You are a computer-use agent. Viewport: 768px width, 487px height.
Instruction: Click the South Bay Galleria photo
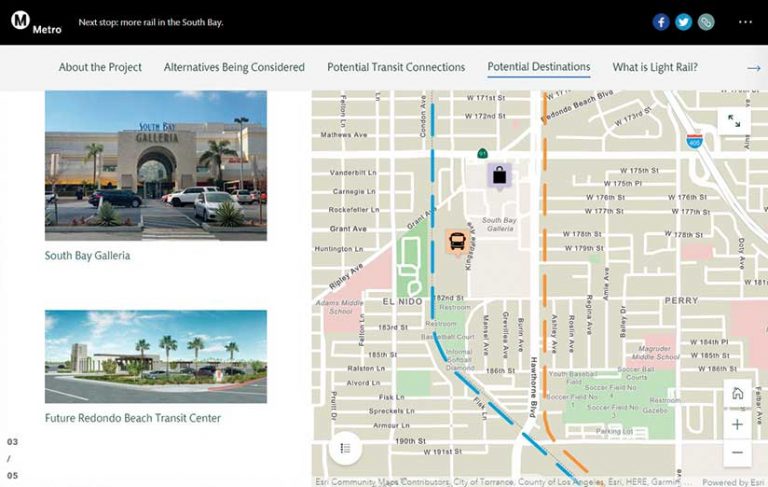[x=156, y=166]
